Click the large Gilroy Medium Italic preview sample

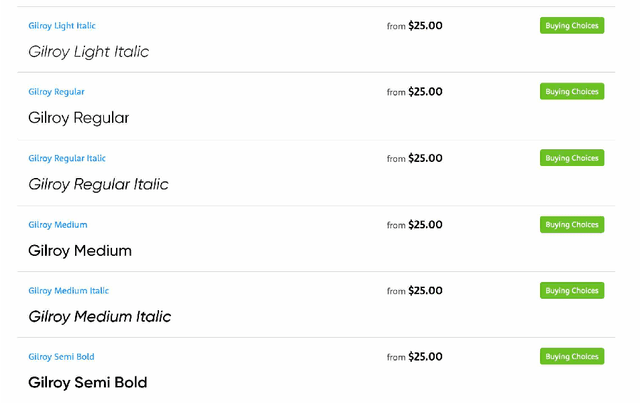coord(100,317)
